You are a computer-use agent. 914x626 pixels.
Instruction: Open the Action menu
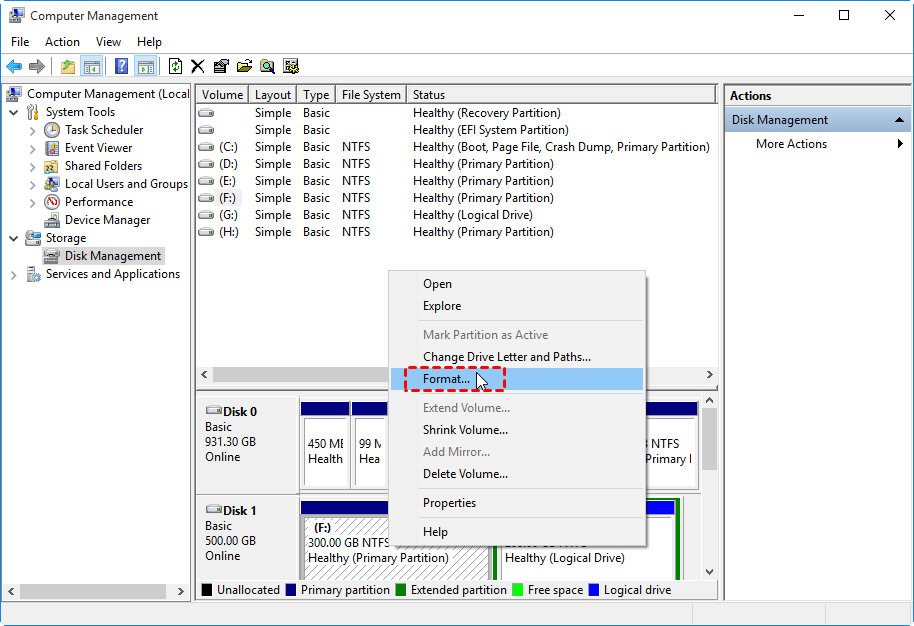click(62, 42)
